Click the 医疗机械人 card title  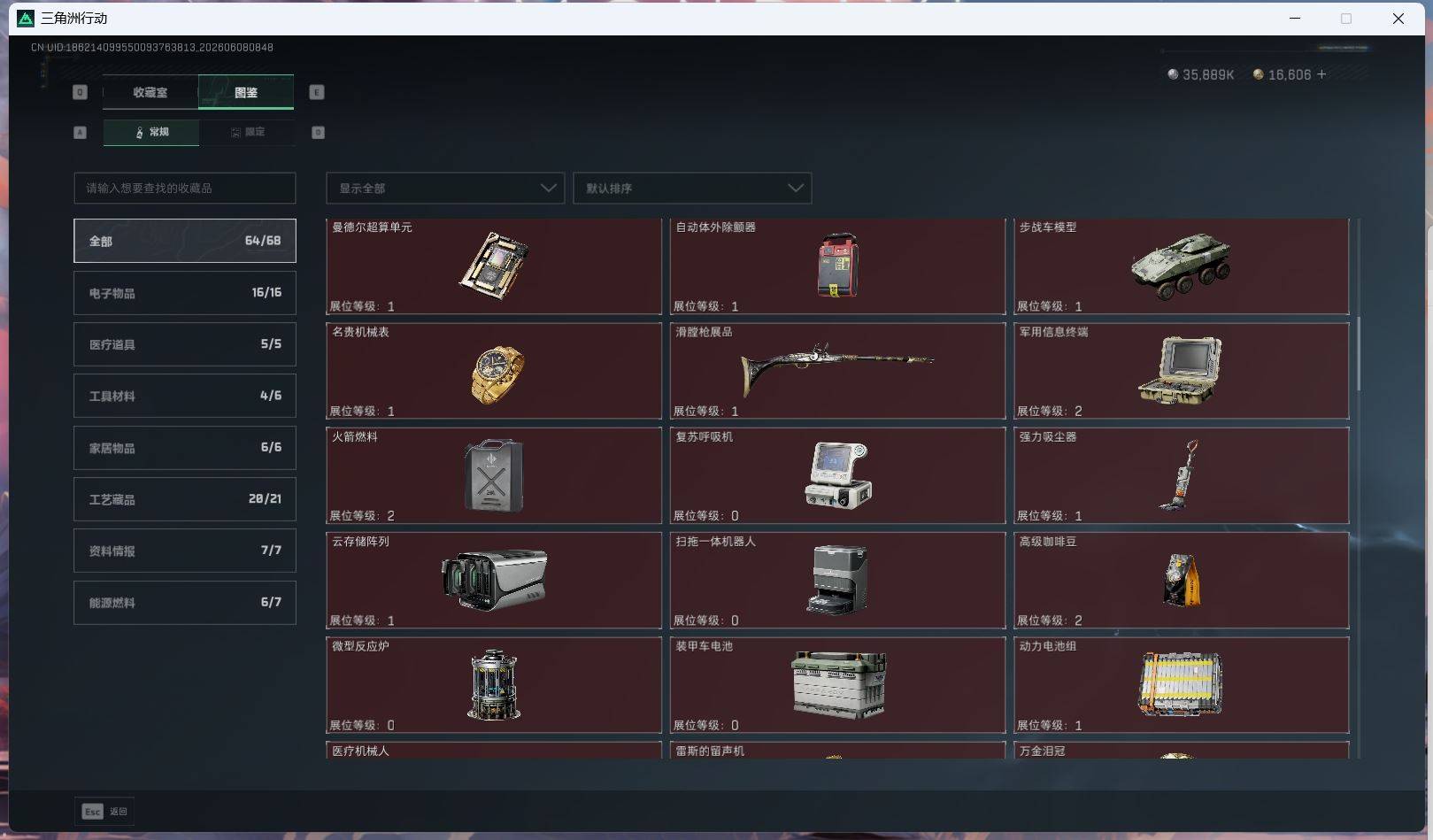[360, 751]
